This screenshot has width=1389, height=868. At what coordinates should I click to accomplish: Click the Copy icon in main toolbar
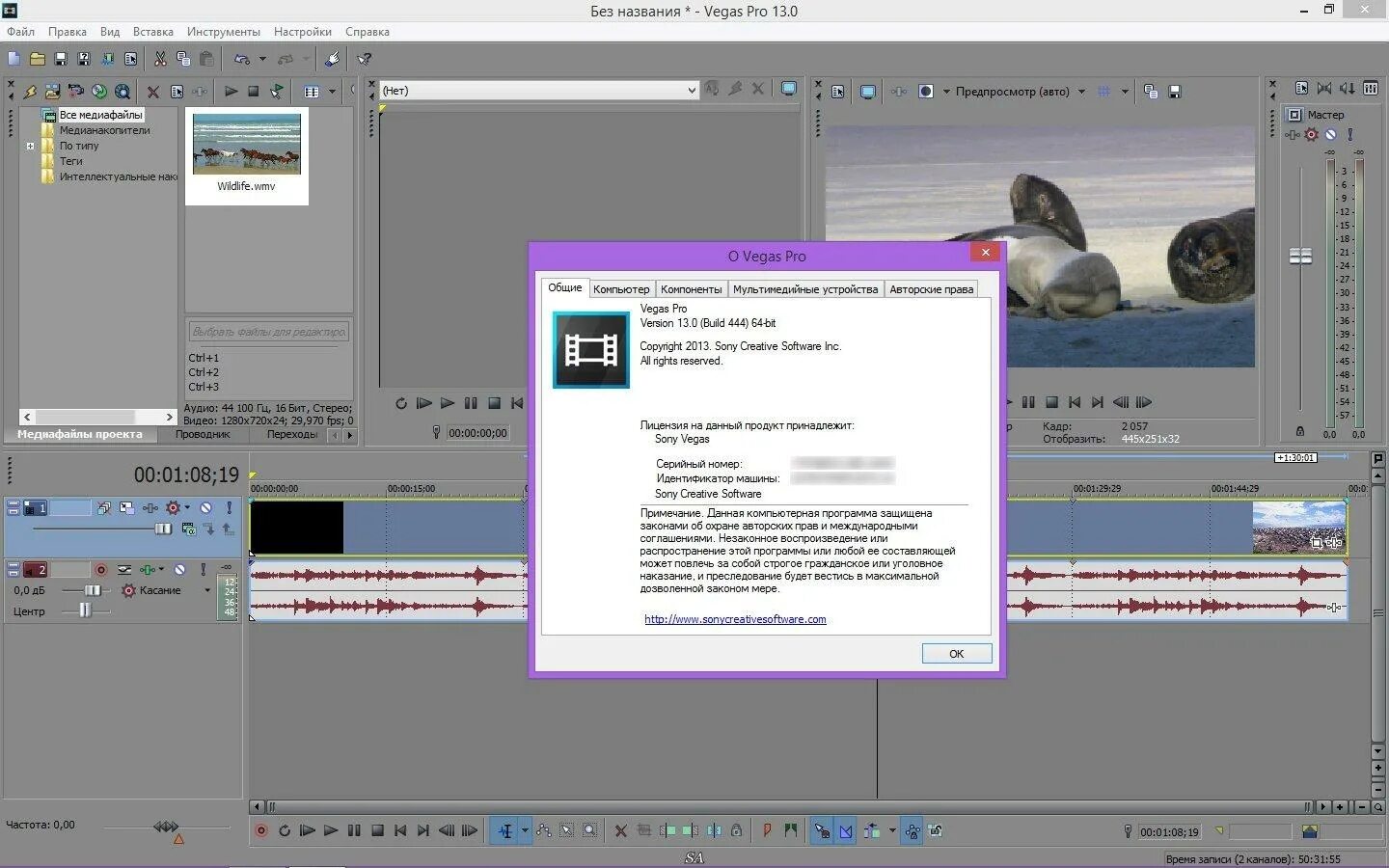click(x=183, y=59)
